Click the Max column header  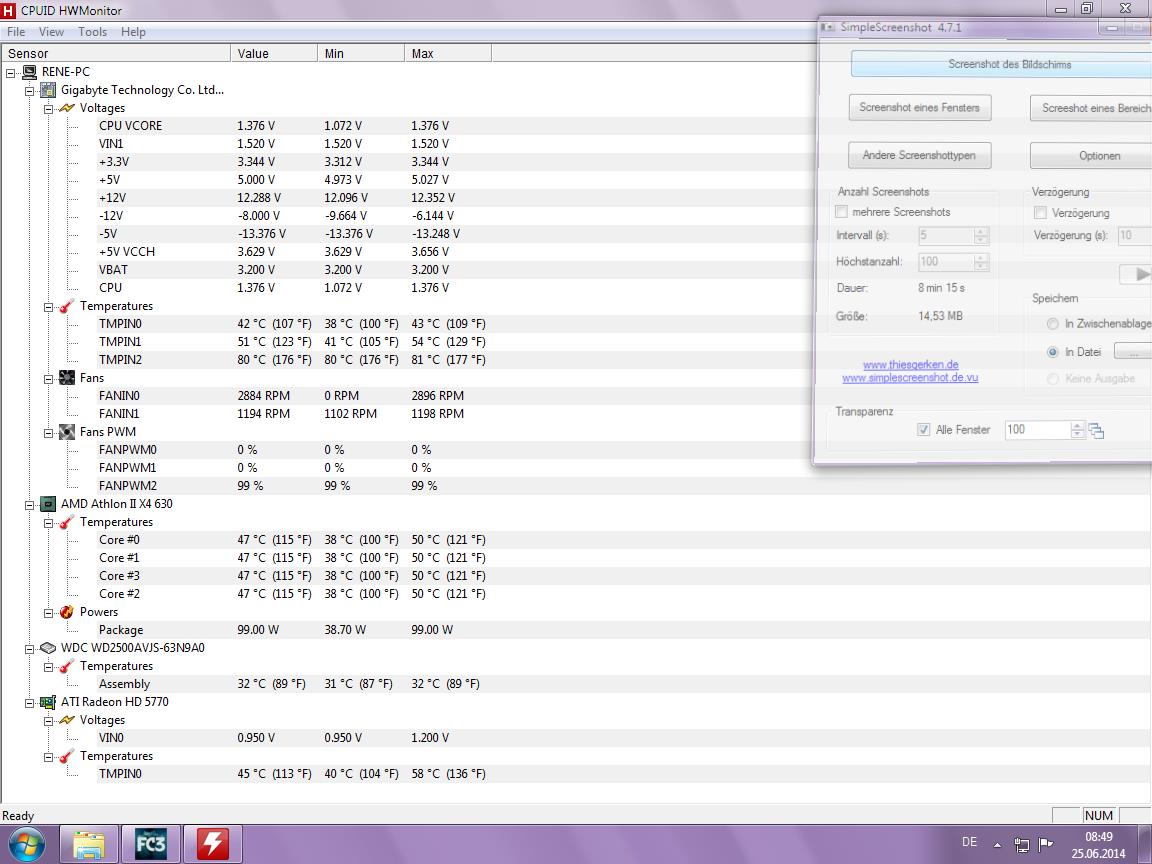click(x=448, y=54)
